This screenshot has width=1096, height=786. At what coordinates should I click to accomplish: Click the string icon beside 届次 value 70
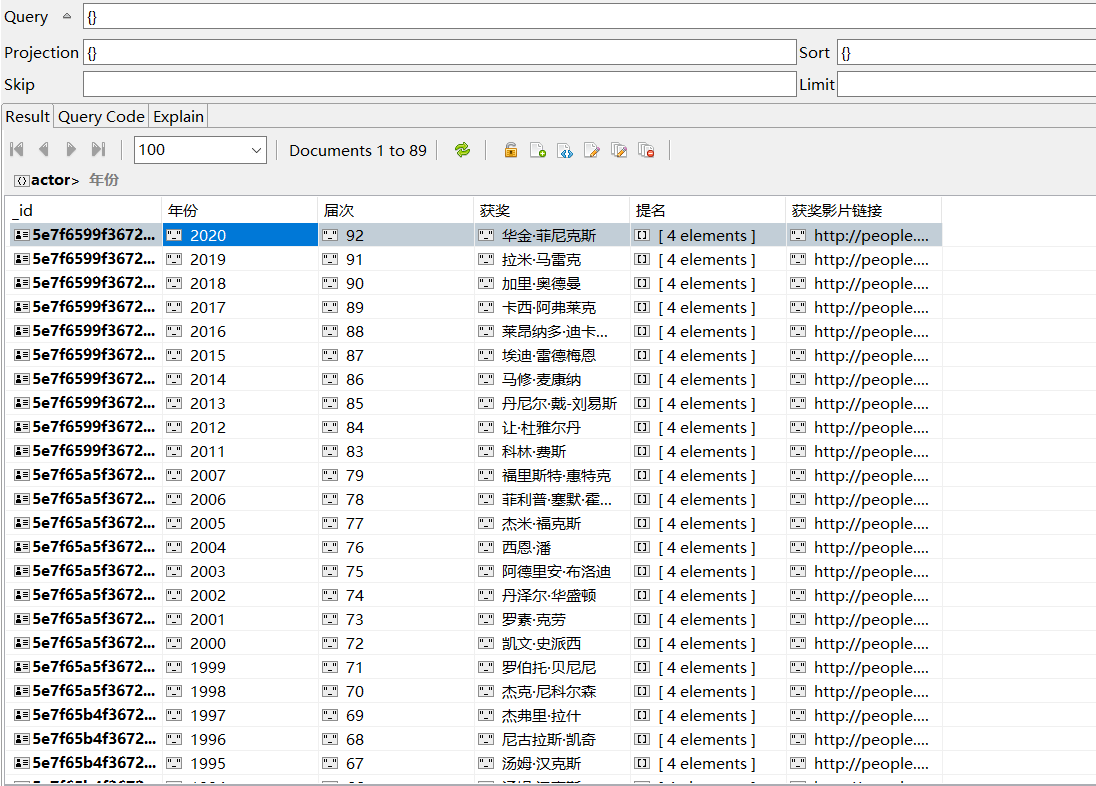pyautogui.click(x=330, y=691)
